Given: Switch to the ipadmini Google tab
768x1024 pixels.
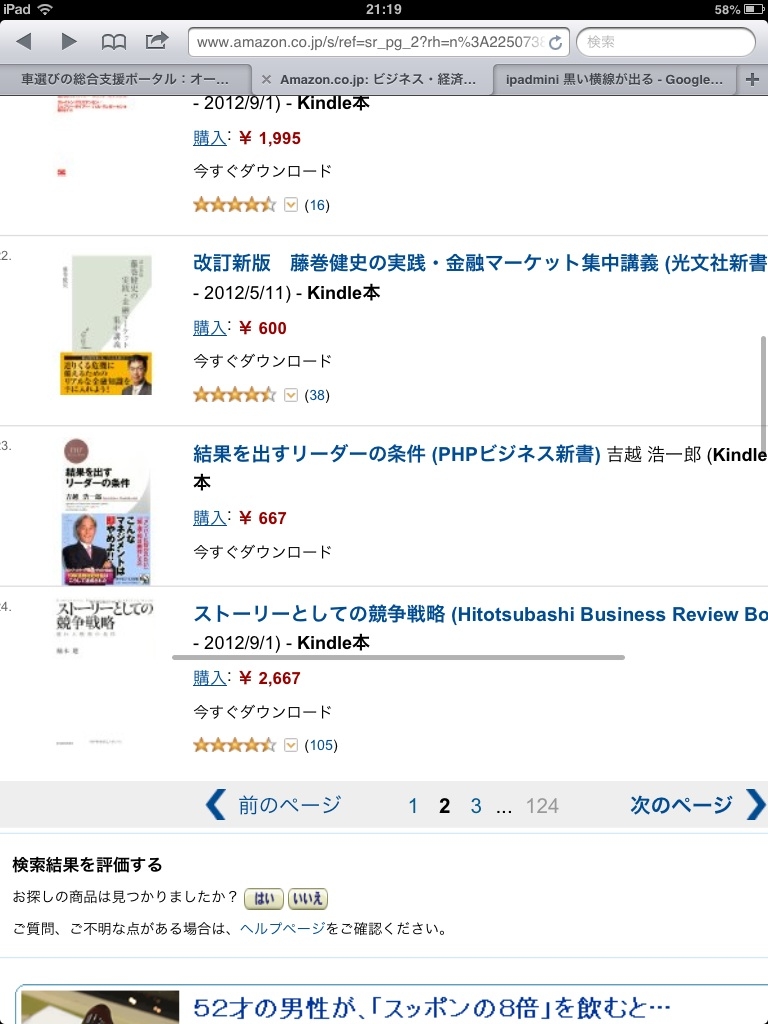Looking at the screenshot, I should point(614,79).
